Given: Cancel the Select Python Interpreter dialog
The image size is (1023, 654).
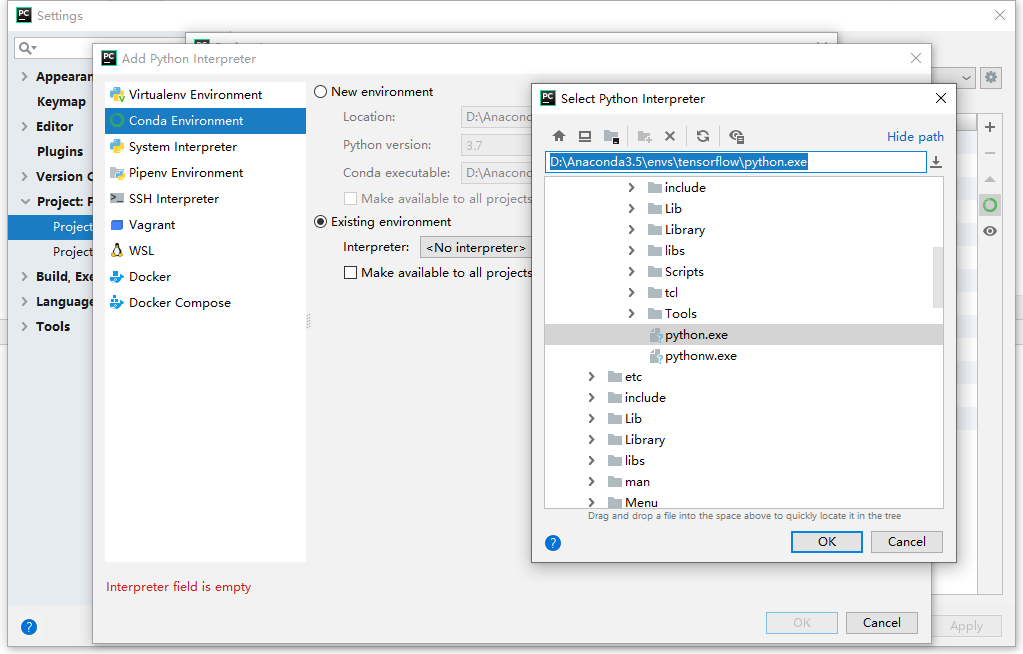Looking at the screenshot, I should click(907, 542).
